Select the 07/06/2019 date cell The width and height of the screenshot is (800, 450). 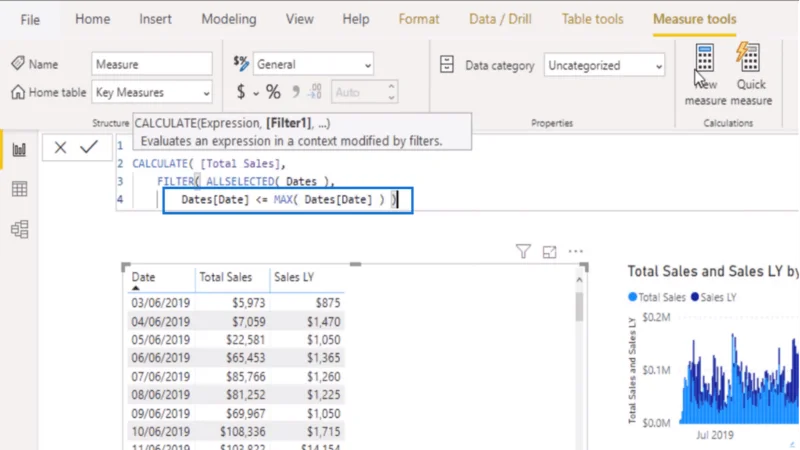(x=160, y=377)
